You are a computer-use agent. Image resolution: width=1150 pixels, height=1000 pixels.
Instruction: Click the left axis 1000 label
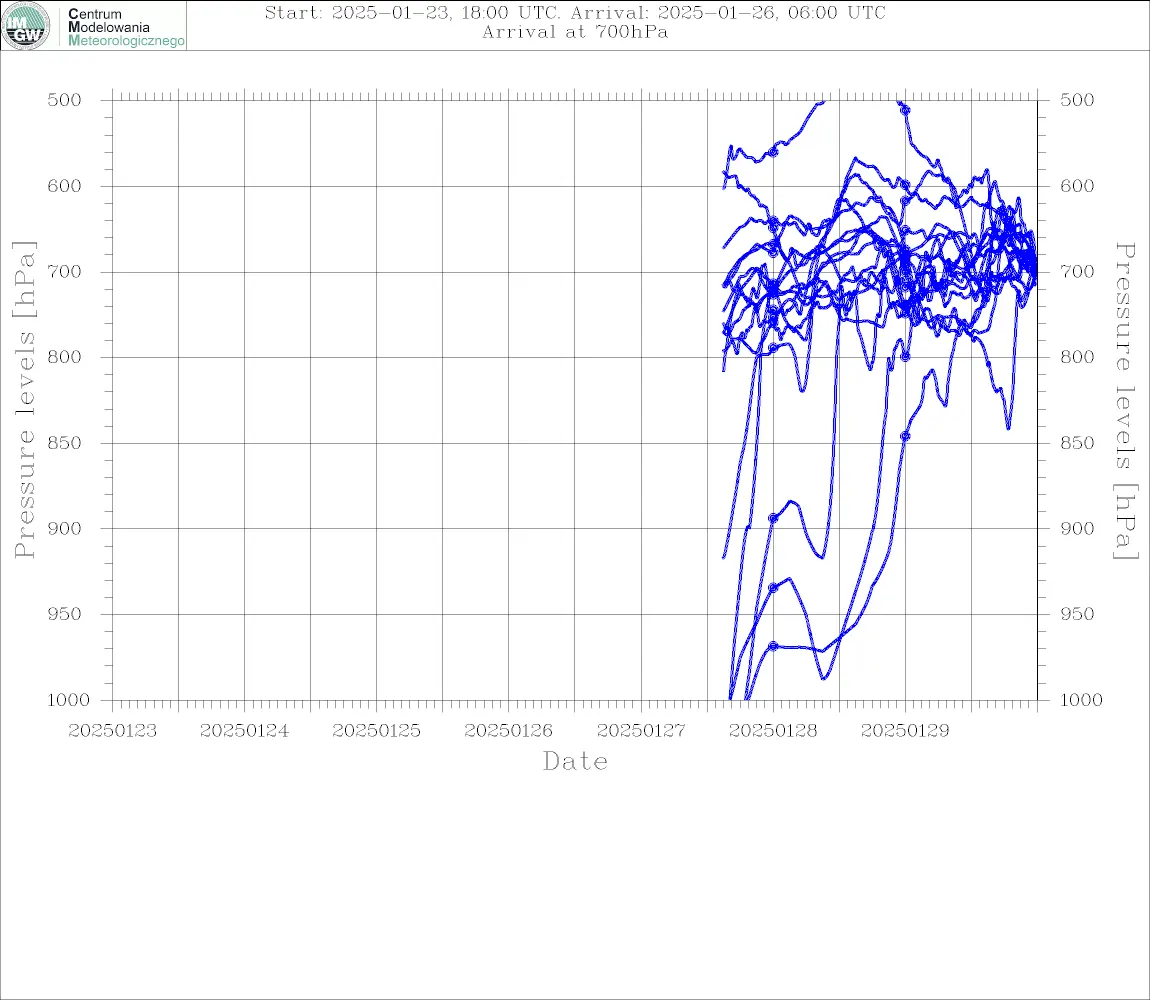pos(69,699)
